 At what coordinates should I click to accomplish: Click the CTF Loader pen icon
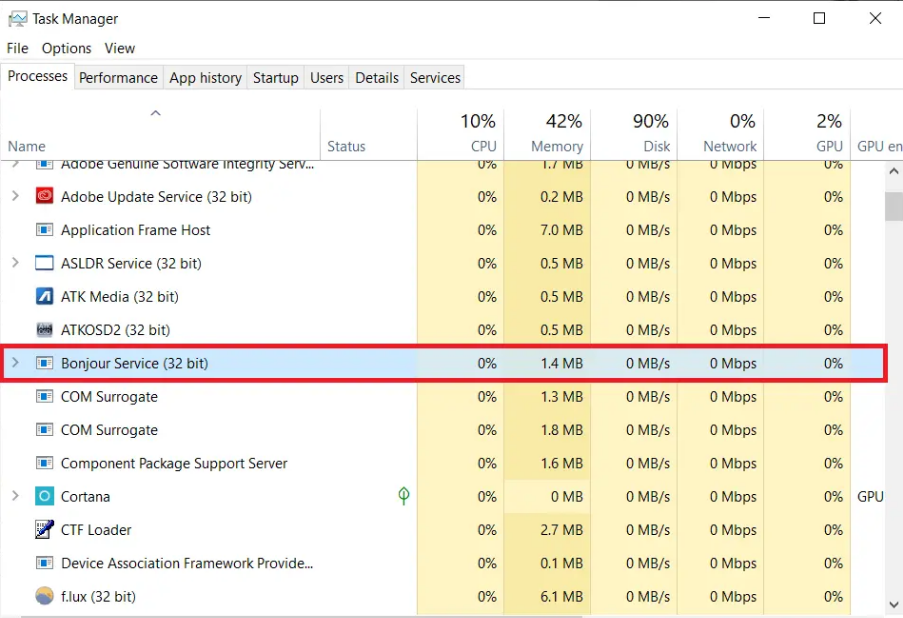coord(44,530)
